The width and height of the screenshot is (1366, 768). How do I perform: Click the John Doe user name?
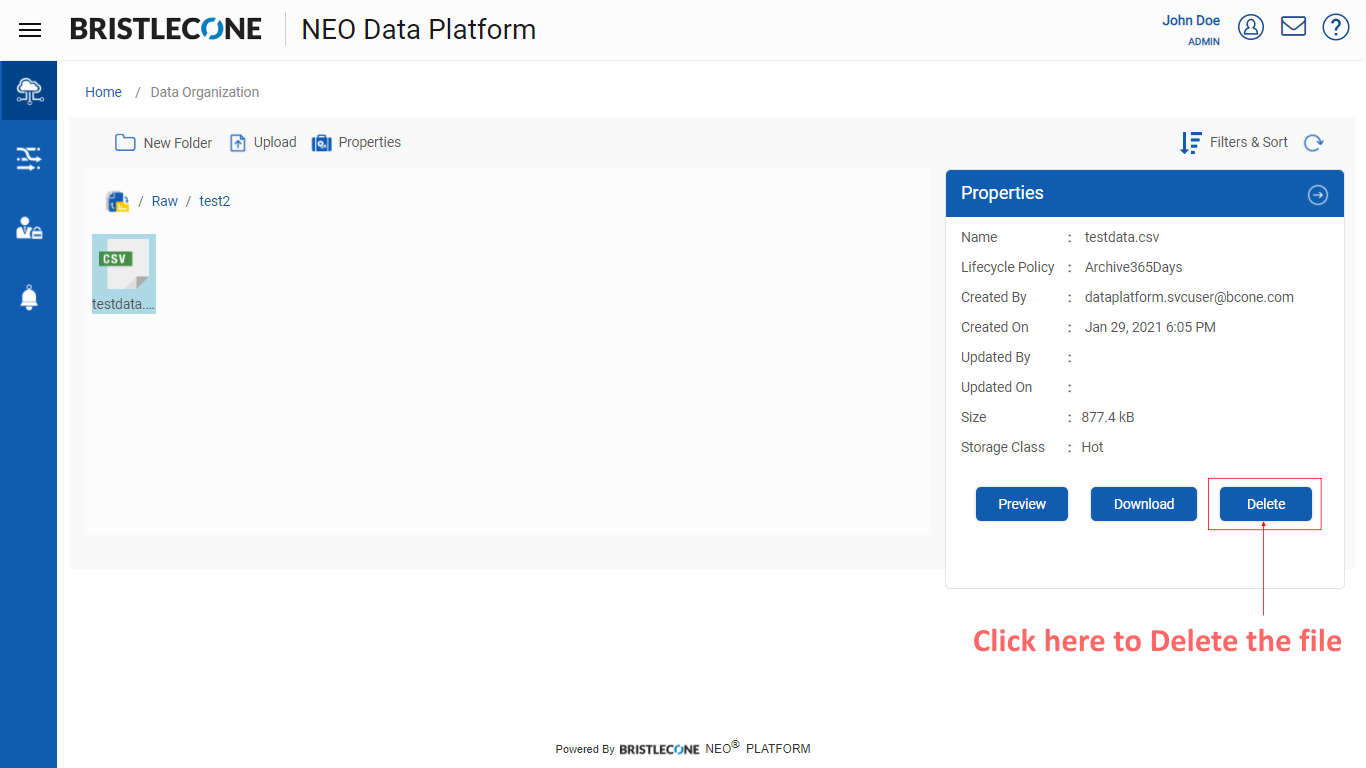1191,20
